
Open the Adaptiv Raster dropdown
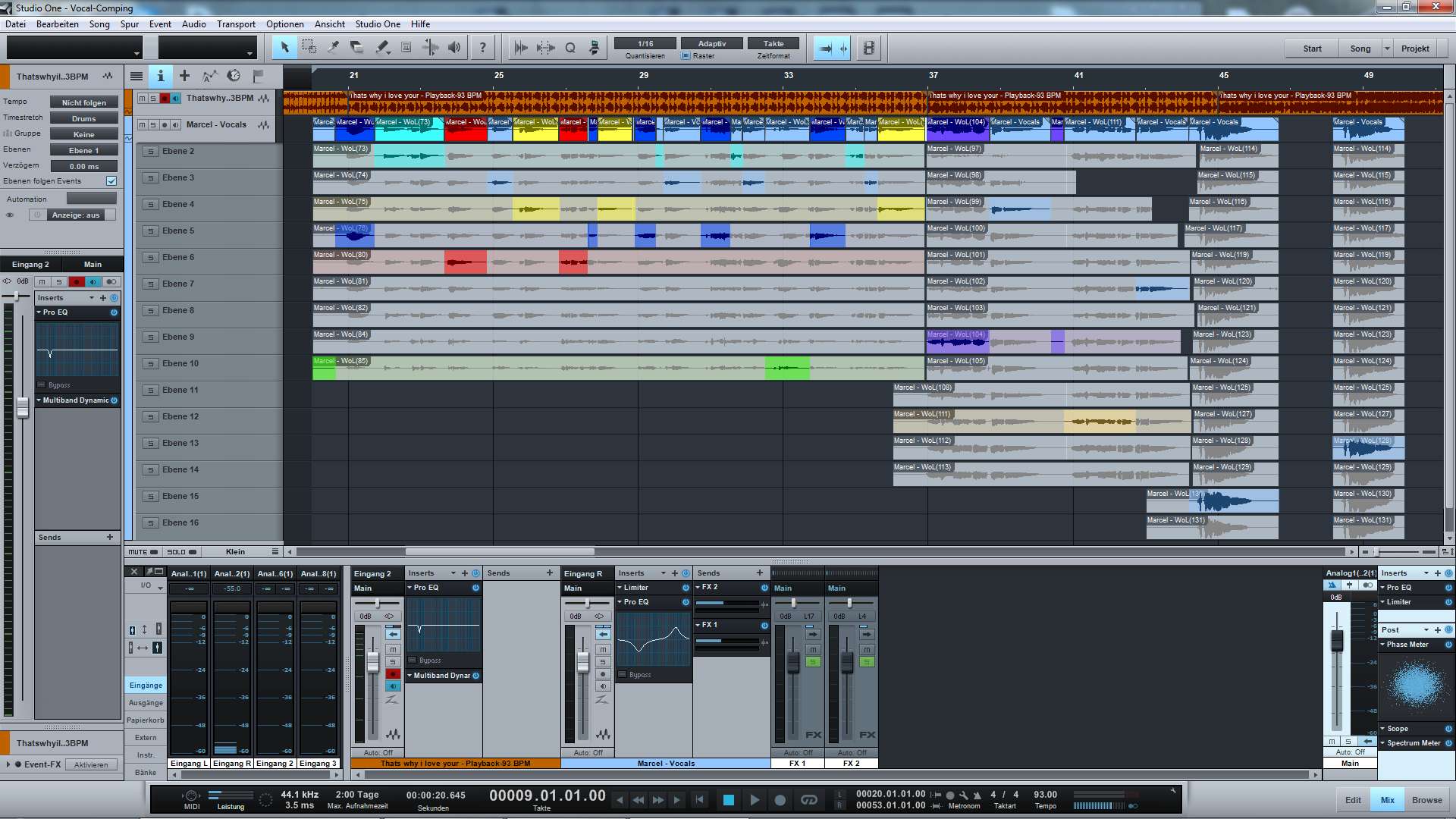pos(711,43)
